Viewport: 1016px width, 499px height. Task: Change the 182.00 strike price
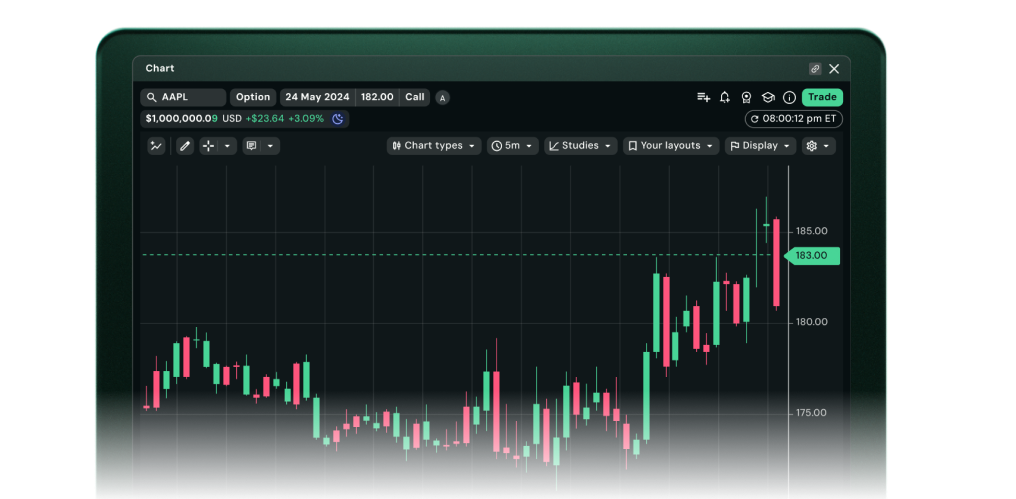tap(377, 97)
